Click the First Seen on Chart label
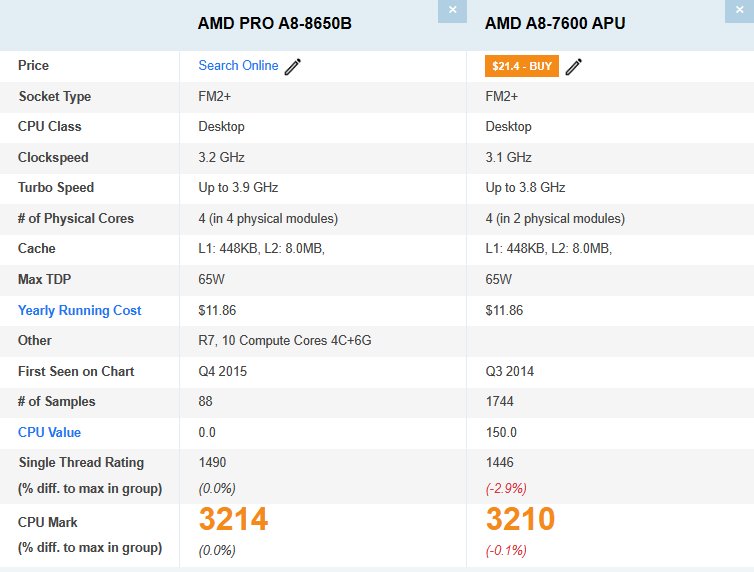Screen dimensions: 754x572 [x=76, y=372]
